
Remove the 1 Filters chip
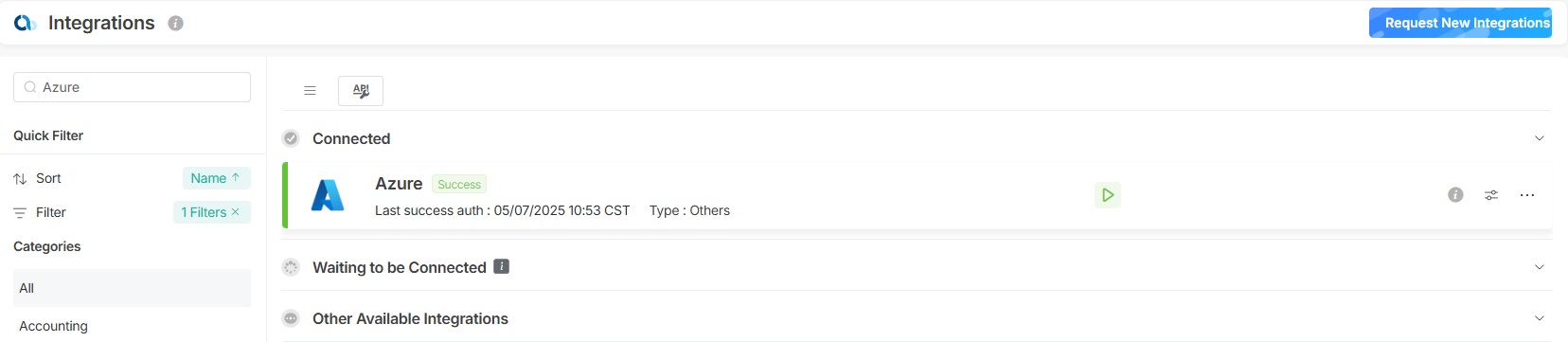click(x=235, y=212)
